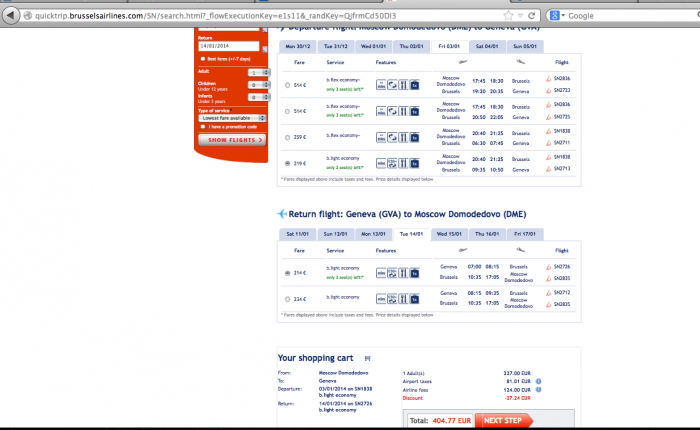Switch departure to the Sat 04/01 tab
This screenshot has height=430, width=700.
click(x=487, y=46)
